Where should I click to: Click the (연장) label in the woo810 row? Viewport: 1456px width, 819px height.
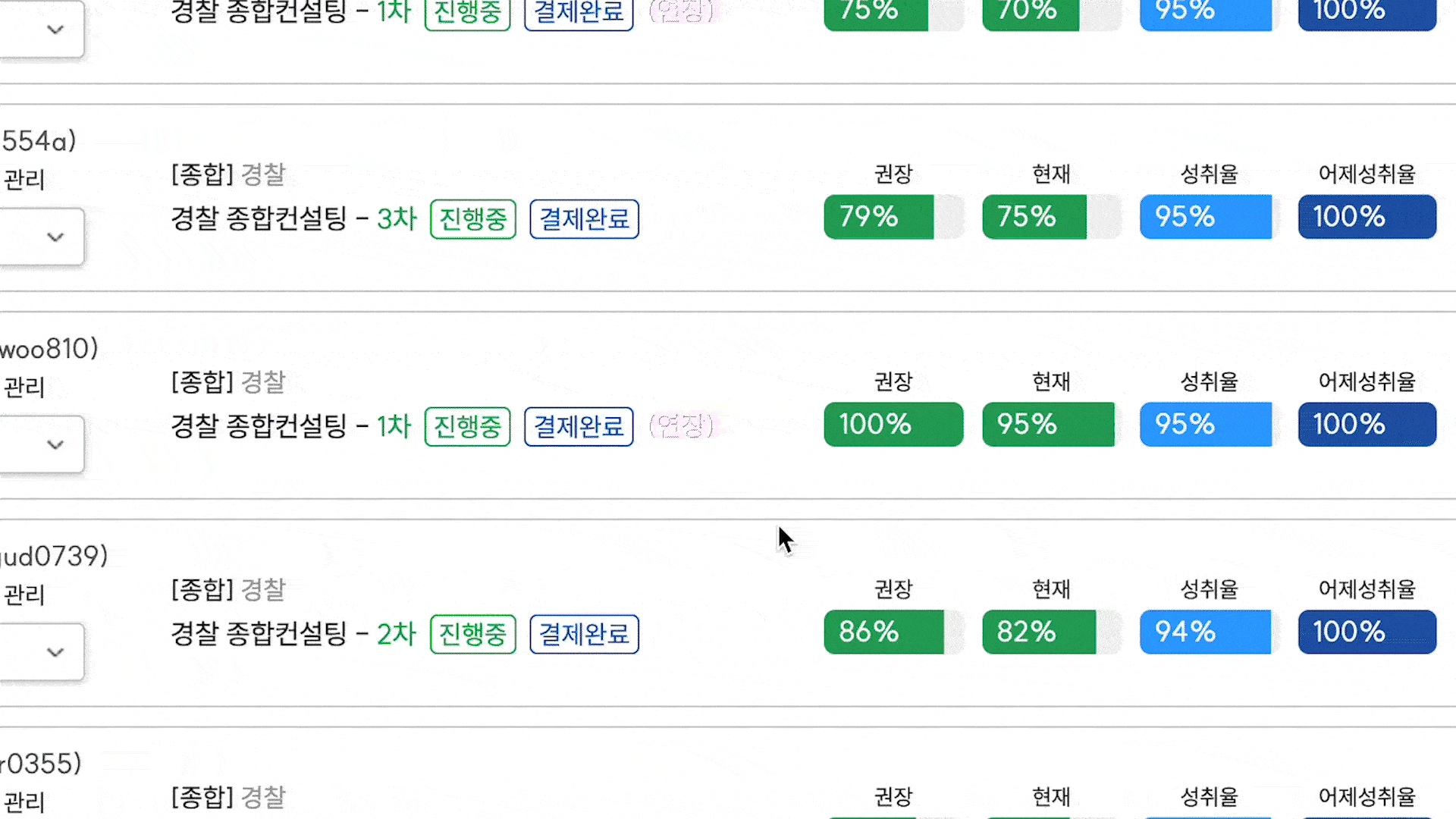tap(682, 426)
